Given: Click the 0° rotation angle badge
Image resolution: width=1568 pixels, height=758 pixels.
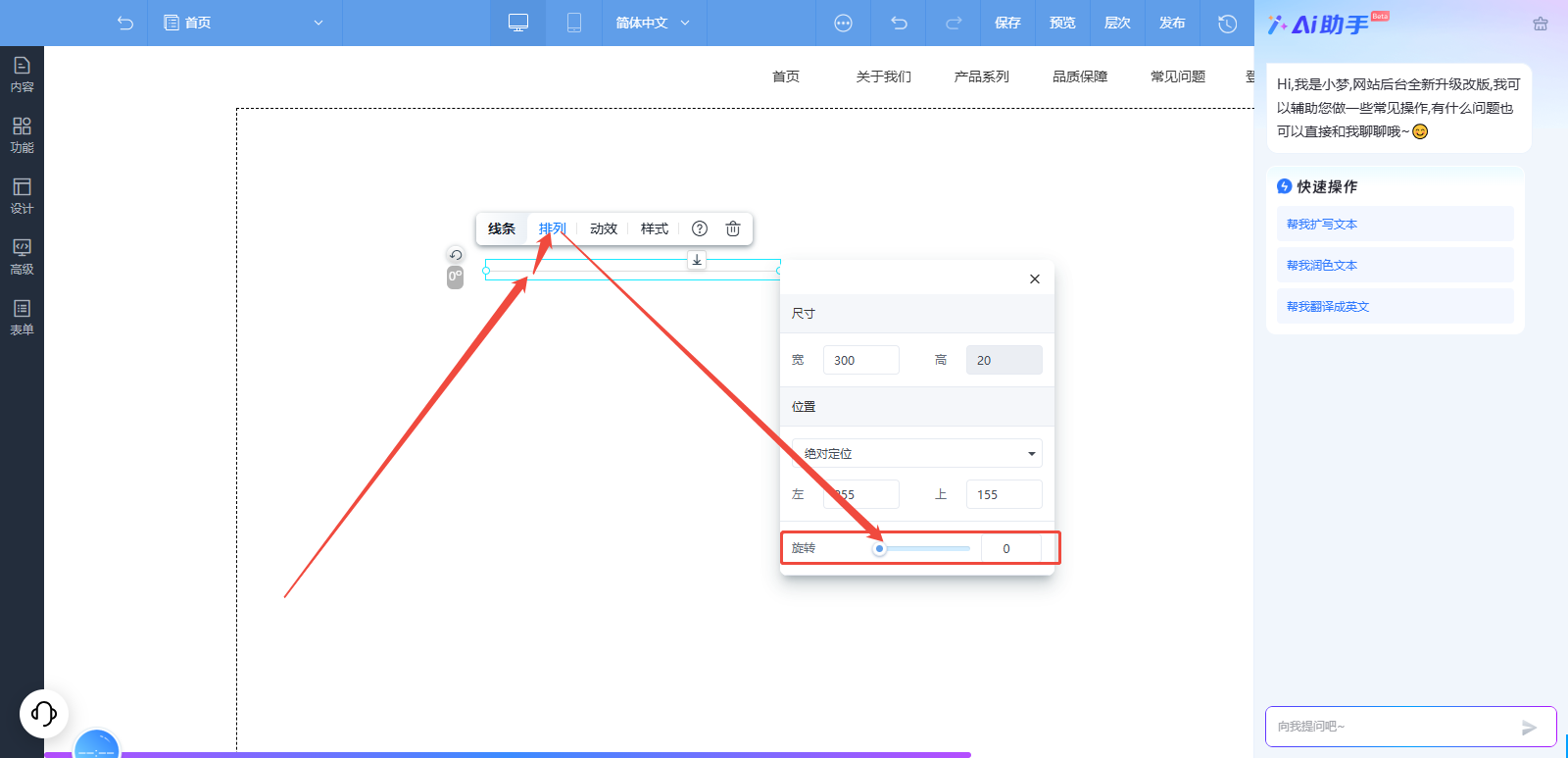Looking at the screenshot, I should [x=455, y=278].
